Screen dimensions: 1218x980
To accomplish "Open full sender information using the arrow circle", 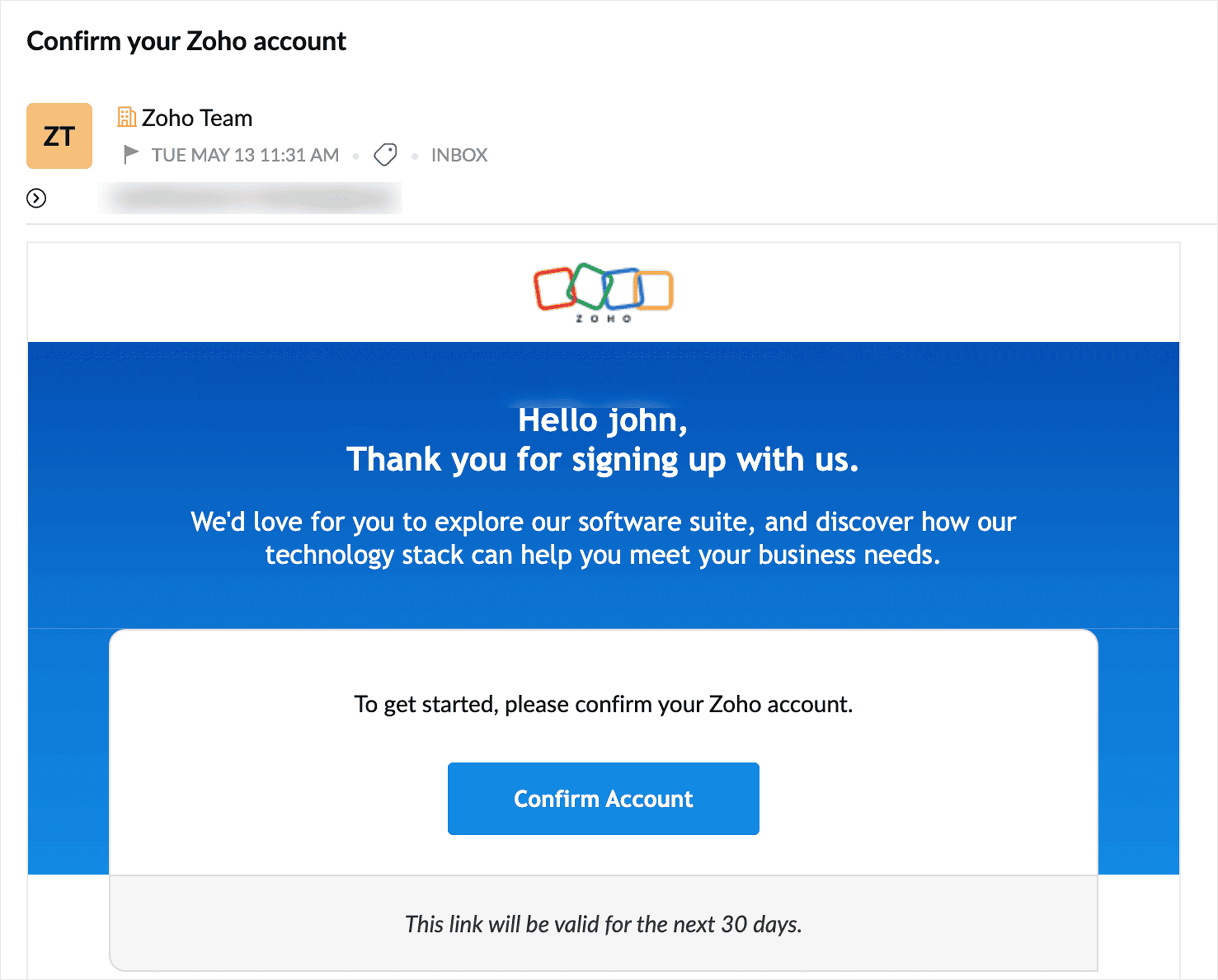I will click(x=37, y=198).
